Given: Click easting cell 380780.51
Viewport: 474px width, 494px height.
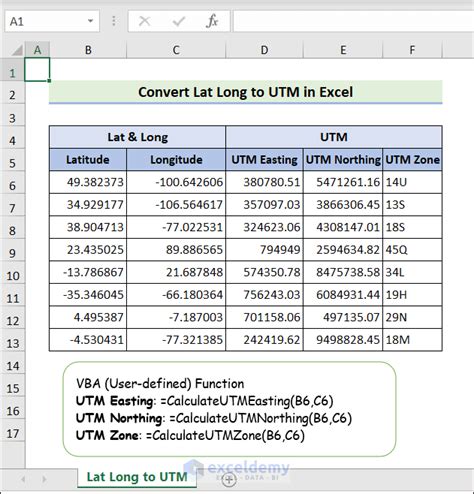Looking at the screenshot, I should click(x=264, y=182).
